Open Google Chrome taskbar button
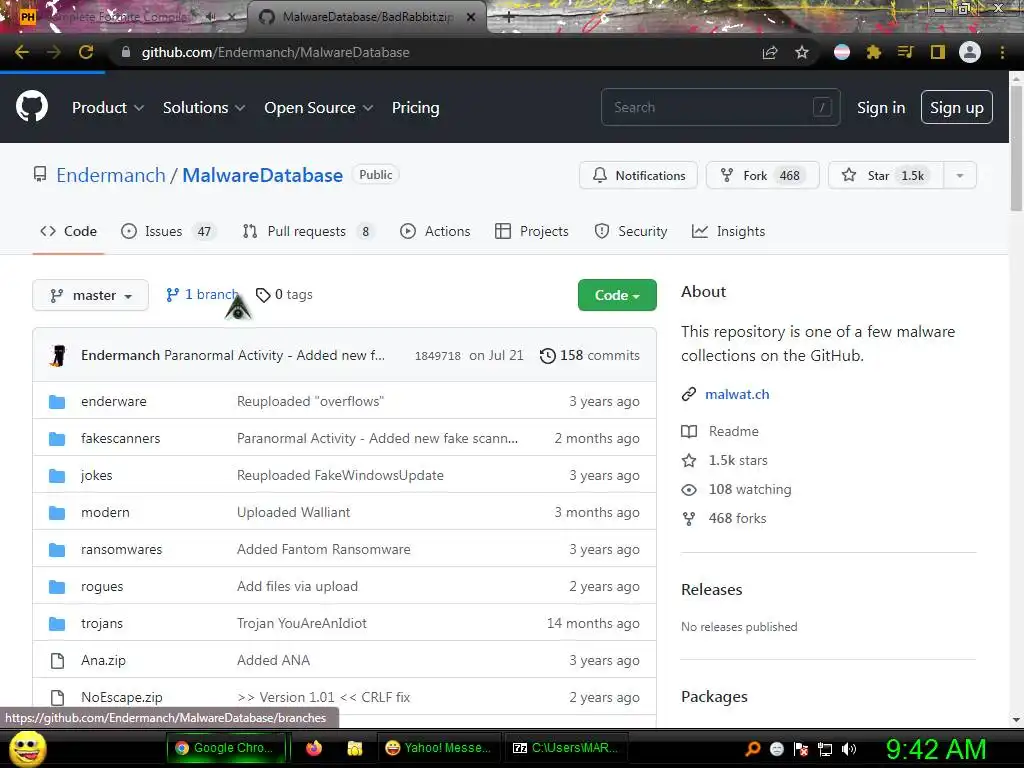Screen dimensions: 1024x768 click(x=226, y=748)
